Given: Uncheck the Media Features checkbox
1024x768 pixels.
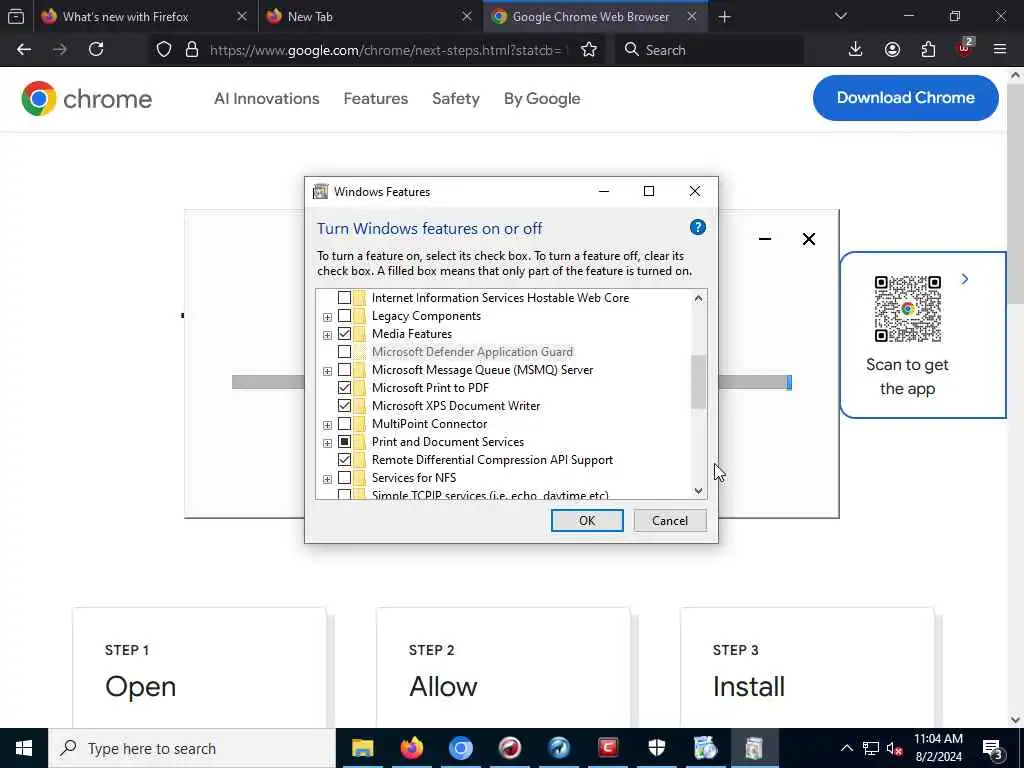Looking at the screenshot, I should 344,334.
